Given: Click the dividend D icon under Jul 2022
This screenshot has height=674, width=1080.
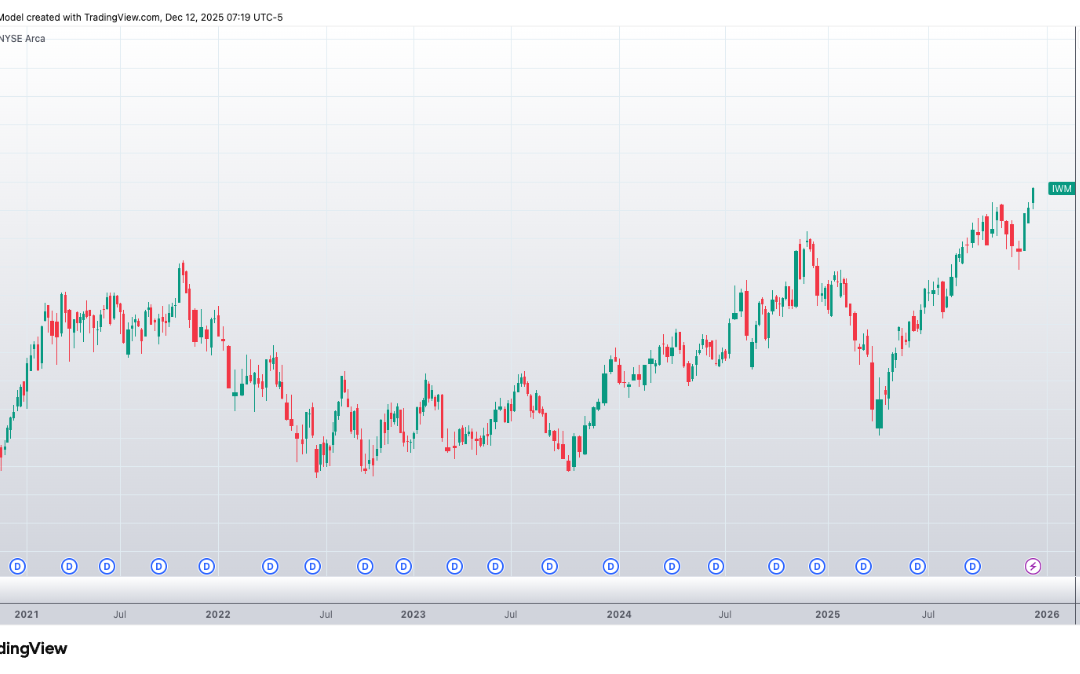Looking at the screenshot, I should (x=312, y=566).
